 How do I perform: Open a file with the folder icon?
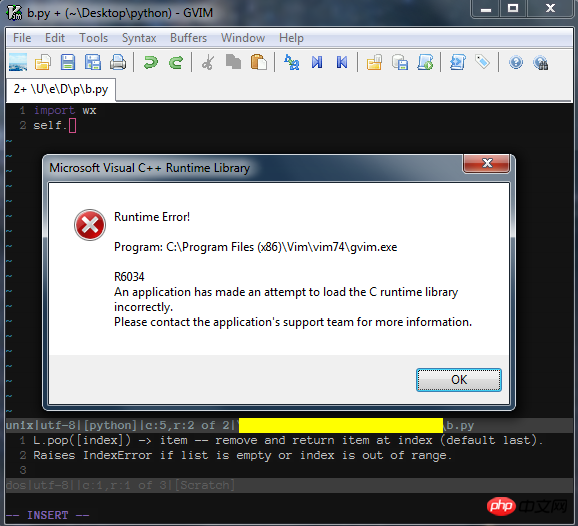tap(43, 62)
